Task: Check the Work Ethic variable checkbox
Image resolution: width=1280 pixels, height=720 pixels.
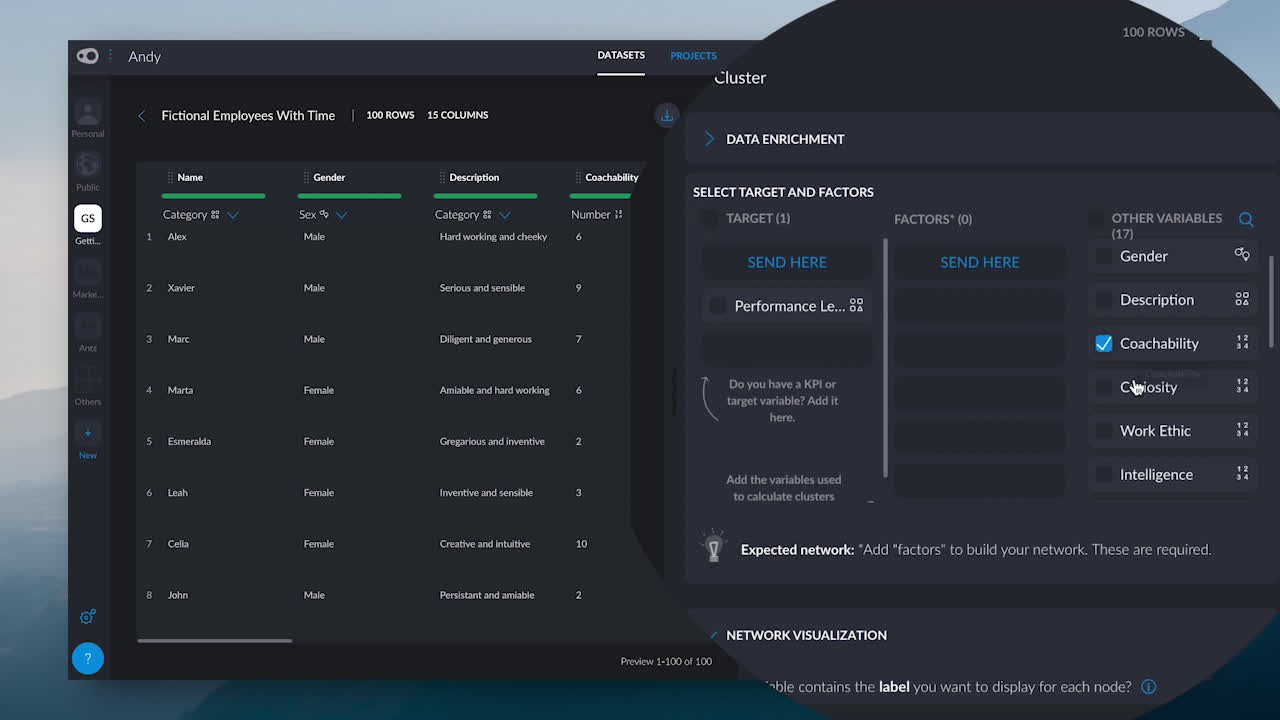Action: click(x=1104, y=431)
